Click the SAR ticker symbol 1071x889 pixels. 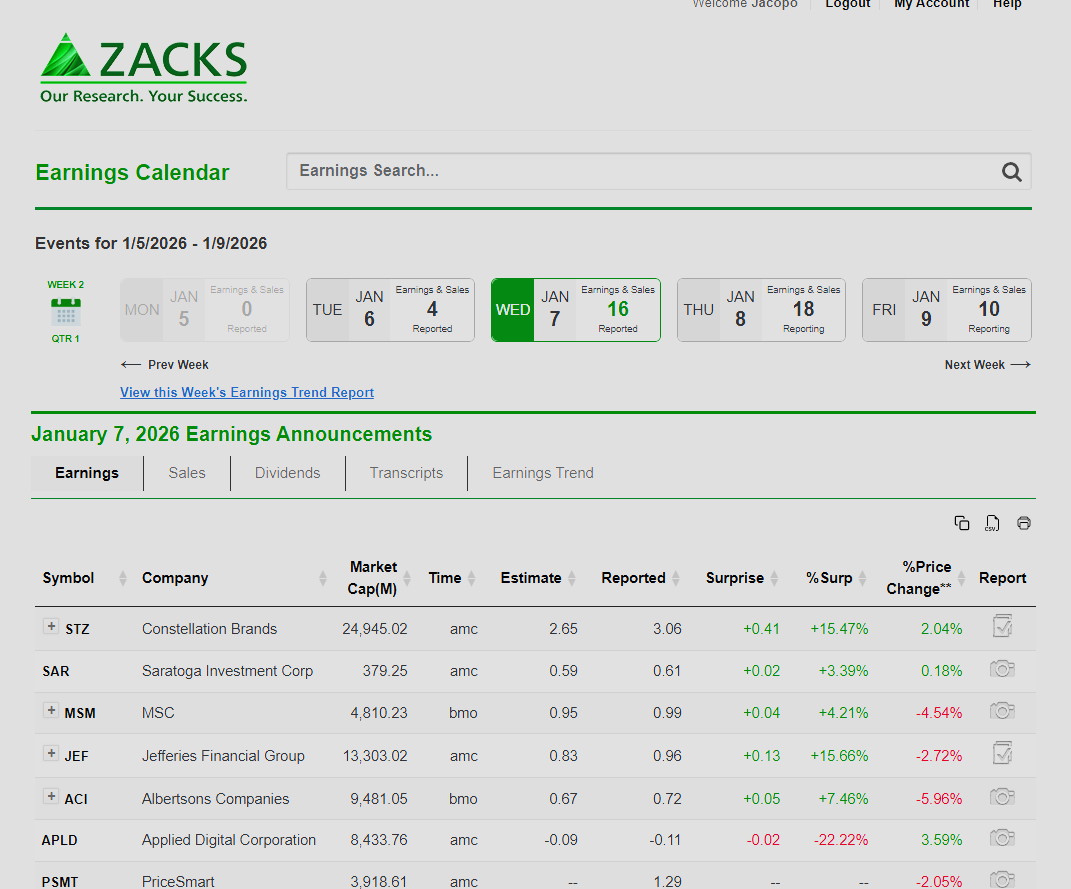pos(55,671)
